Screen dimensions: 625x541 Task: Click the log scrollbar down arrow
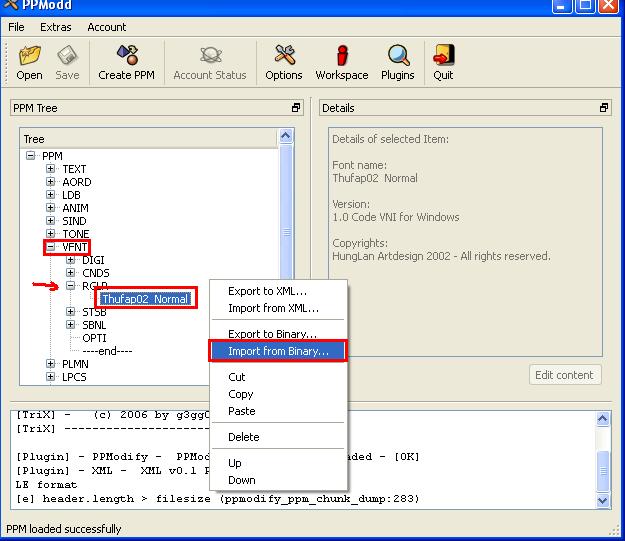(x=603, y=500)
